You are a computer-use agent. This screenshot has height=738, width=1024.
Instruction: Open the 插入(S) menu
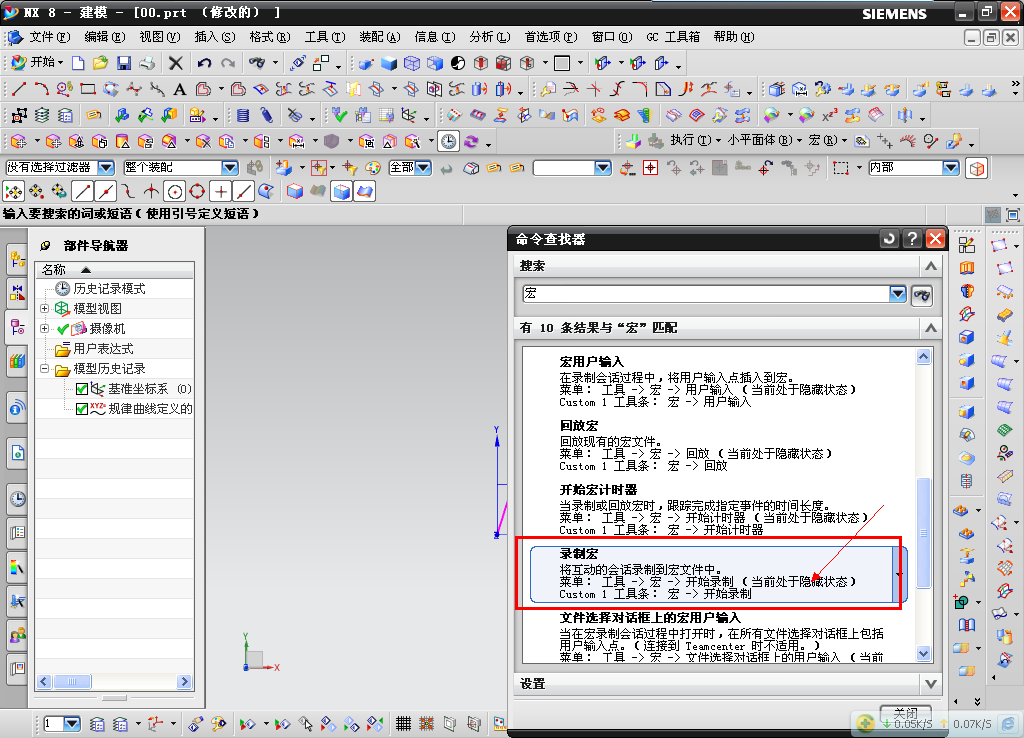[214, 37]
